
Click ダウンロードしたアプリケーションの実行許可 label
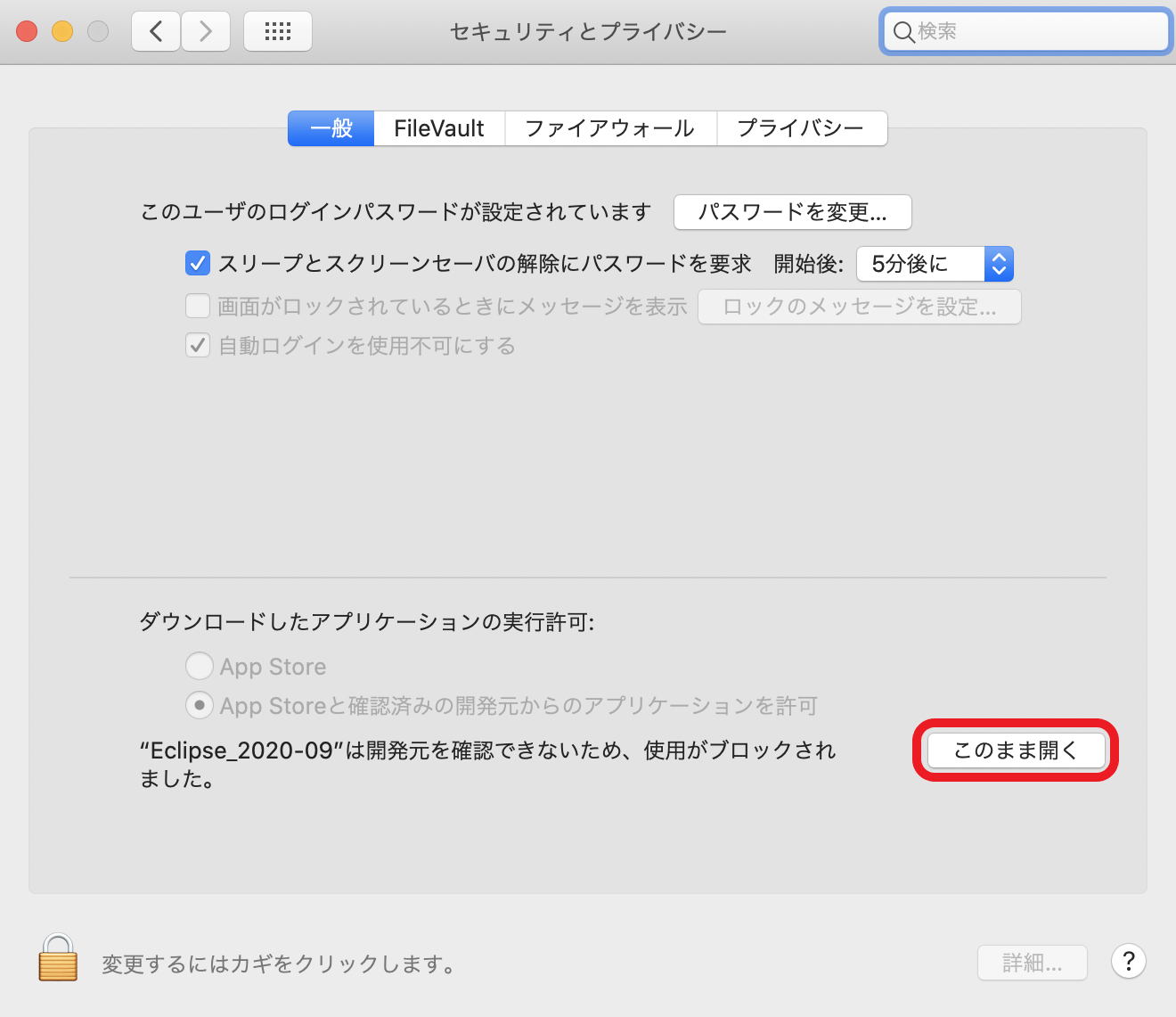(366, 621)
